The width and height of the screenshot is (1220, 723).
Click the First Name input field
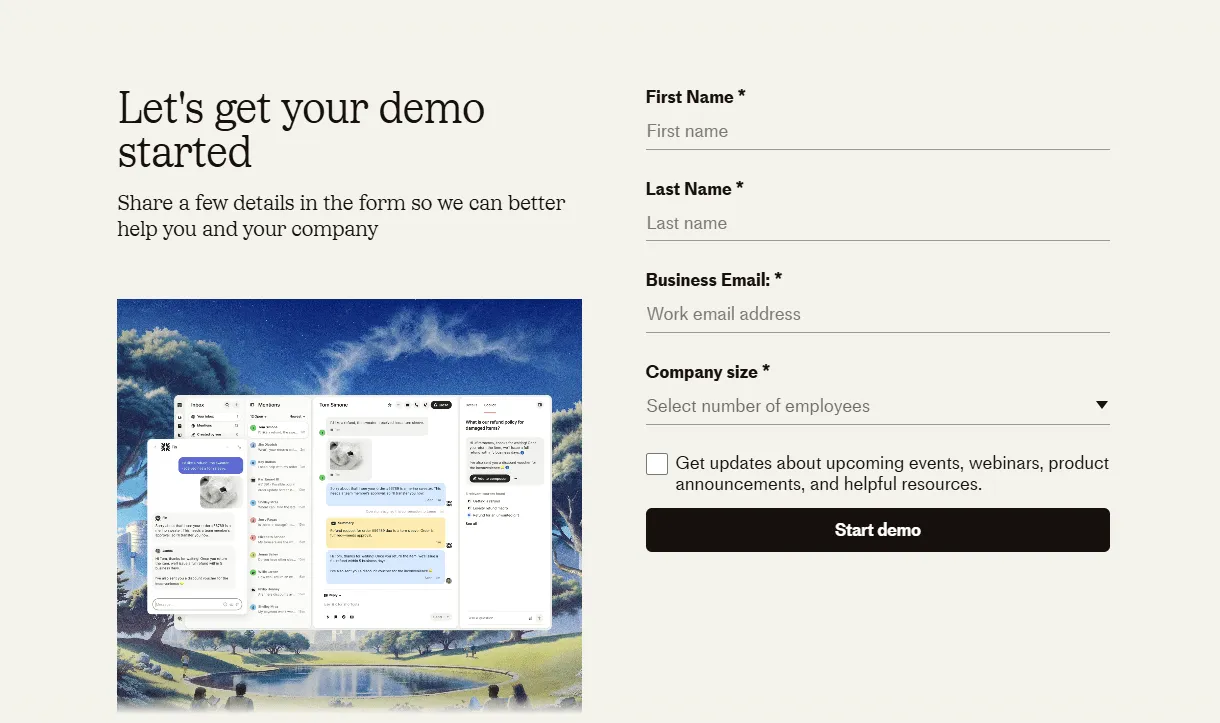coord(878,131)
